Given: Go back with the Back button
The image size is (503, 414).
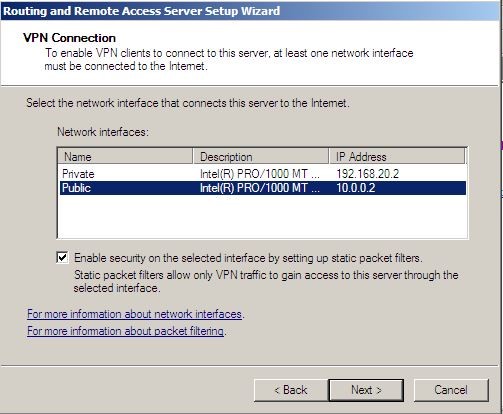Looking at the screenshot, I should coord(290,390).
